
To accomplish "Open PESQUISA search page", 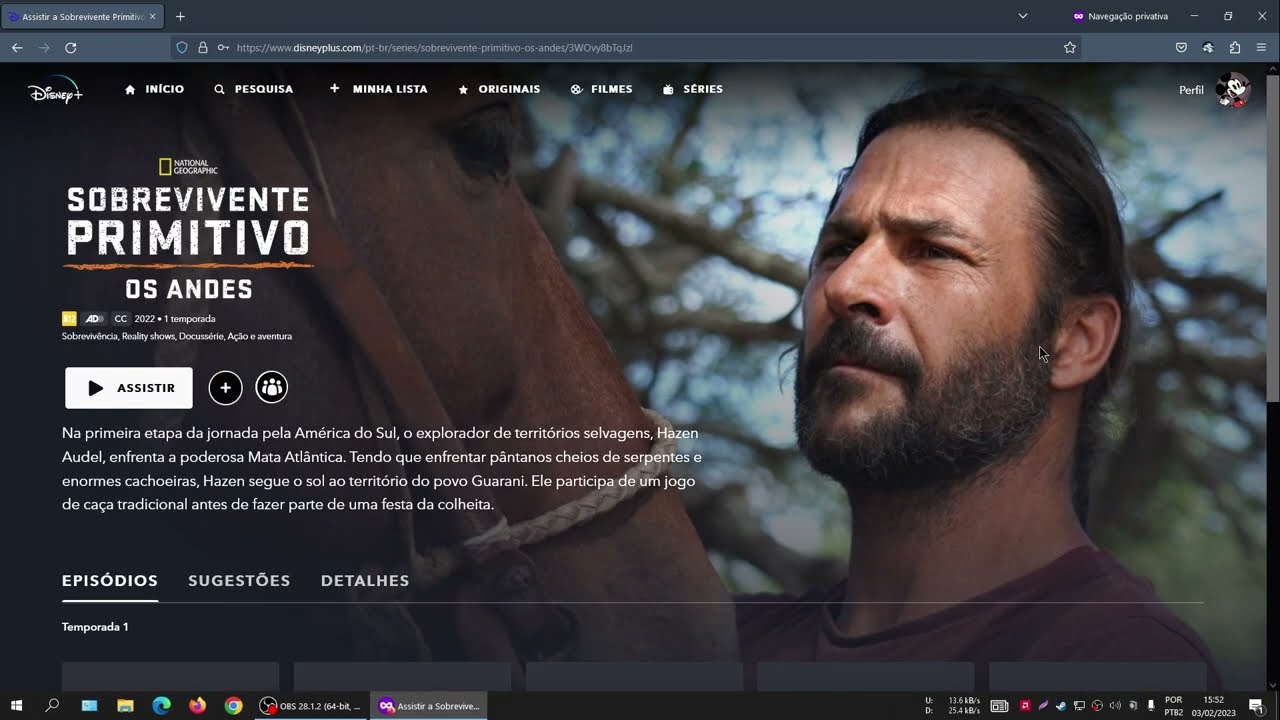I will pos(254,89).
